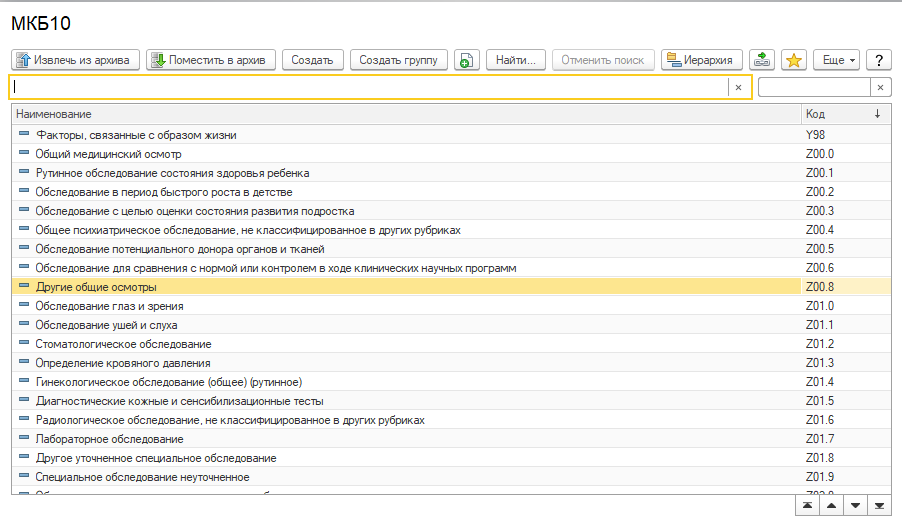Toggle Иерархия view mode
Viewport: 902px width, 521px height.
click(x=701, y=60)
